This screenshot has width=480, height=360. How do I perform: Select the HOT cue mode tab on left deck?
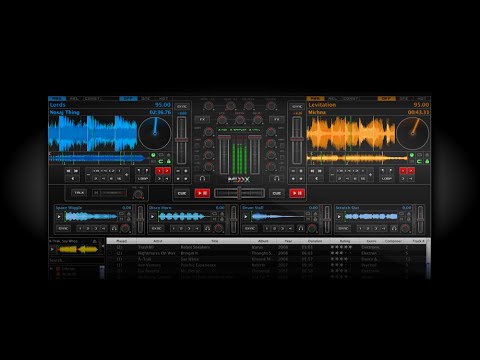(x=163, y=99)
